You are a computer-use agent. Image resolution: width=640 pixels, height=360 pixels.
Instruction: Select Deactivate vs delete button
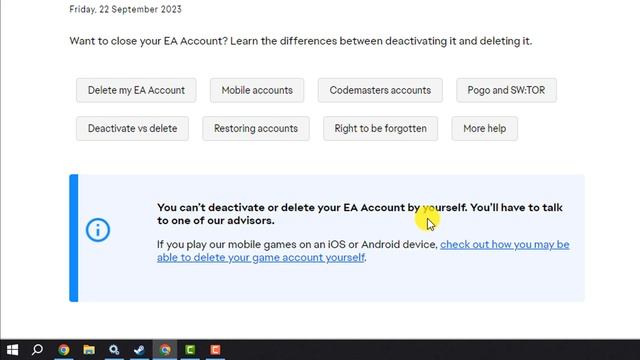132,129
